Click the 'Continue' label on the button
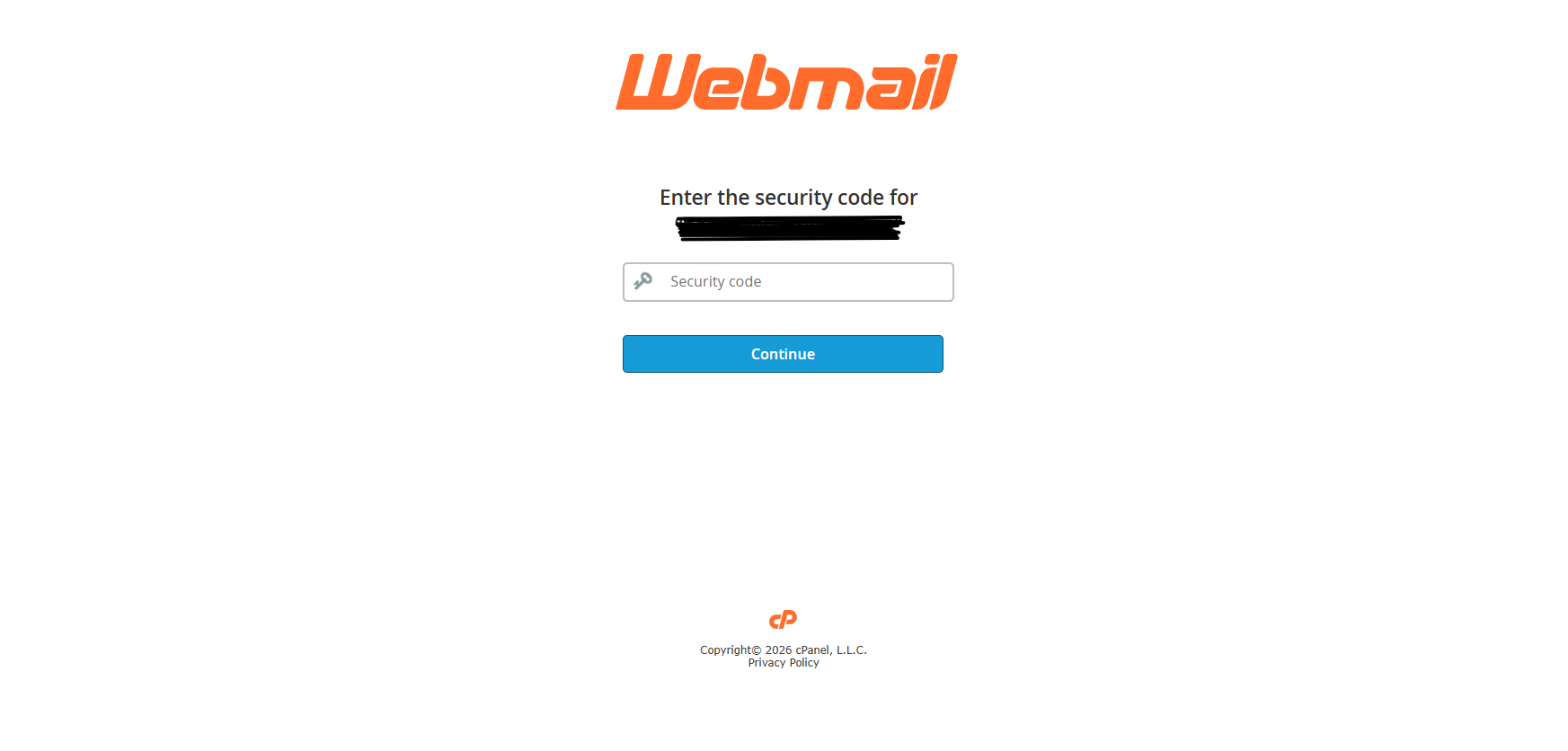 click(x=783, y=354)
